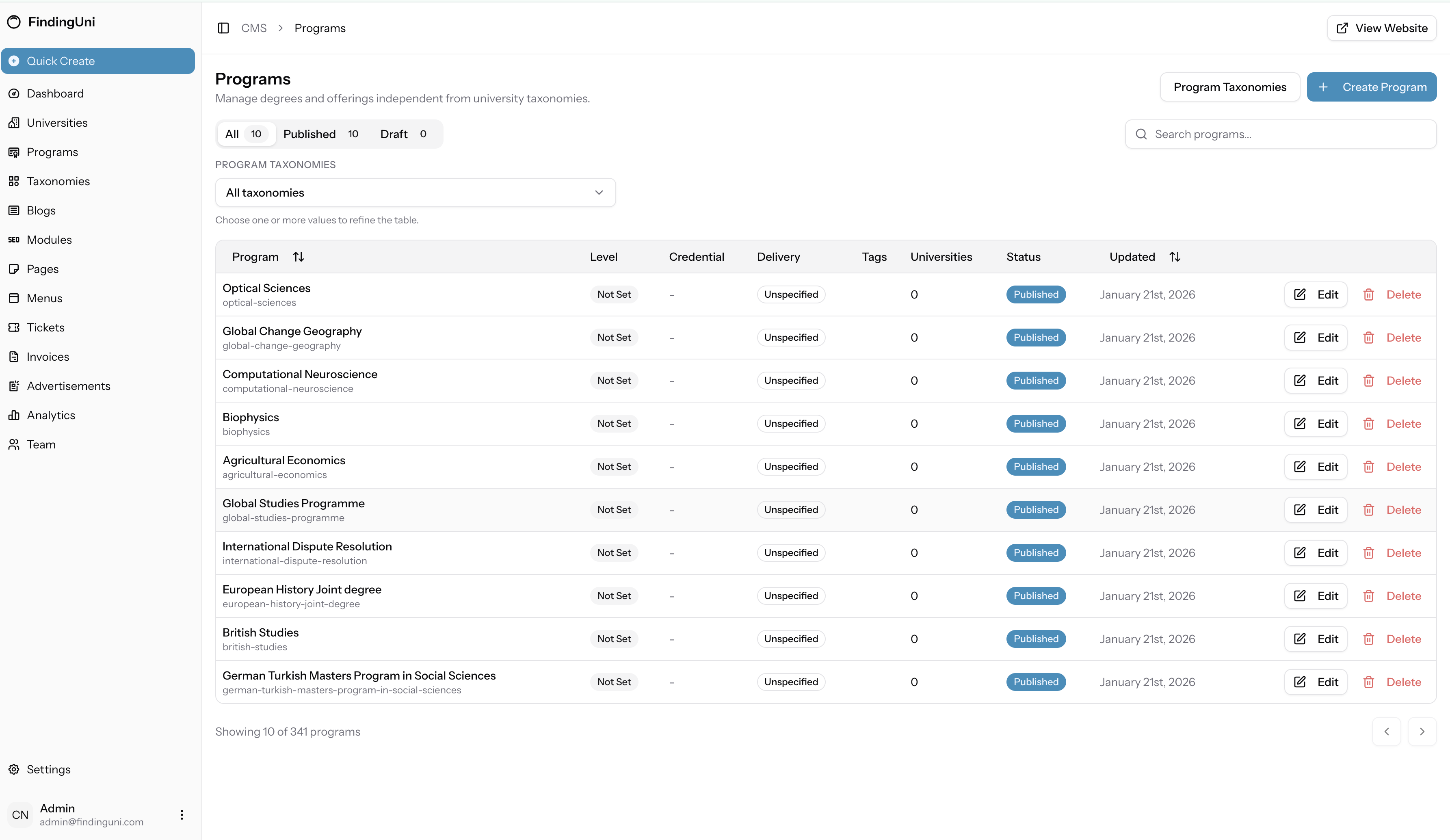Open the All taxonomies dropdown

[x=415, y=192]
